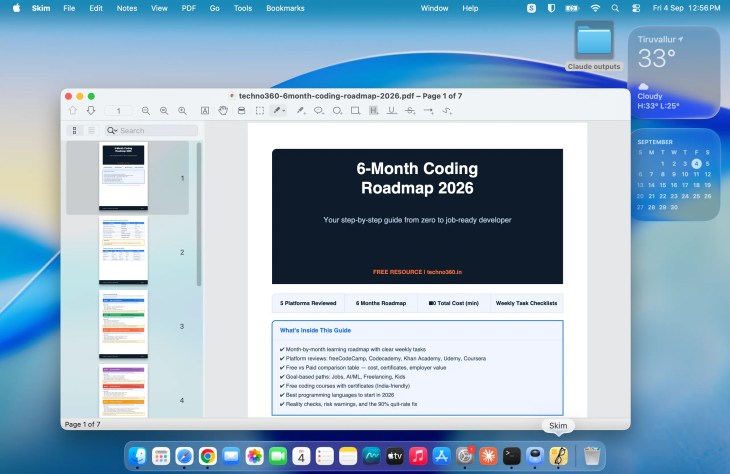Select page 4 thumbnail
The image size is (730, 474).
pos(123,391)
